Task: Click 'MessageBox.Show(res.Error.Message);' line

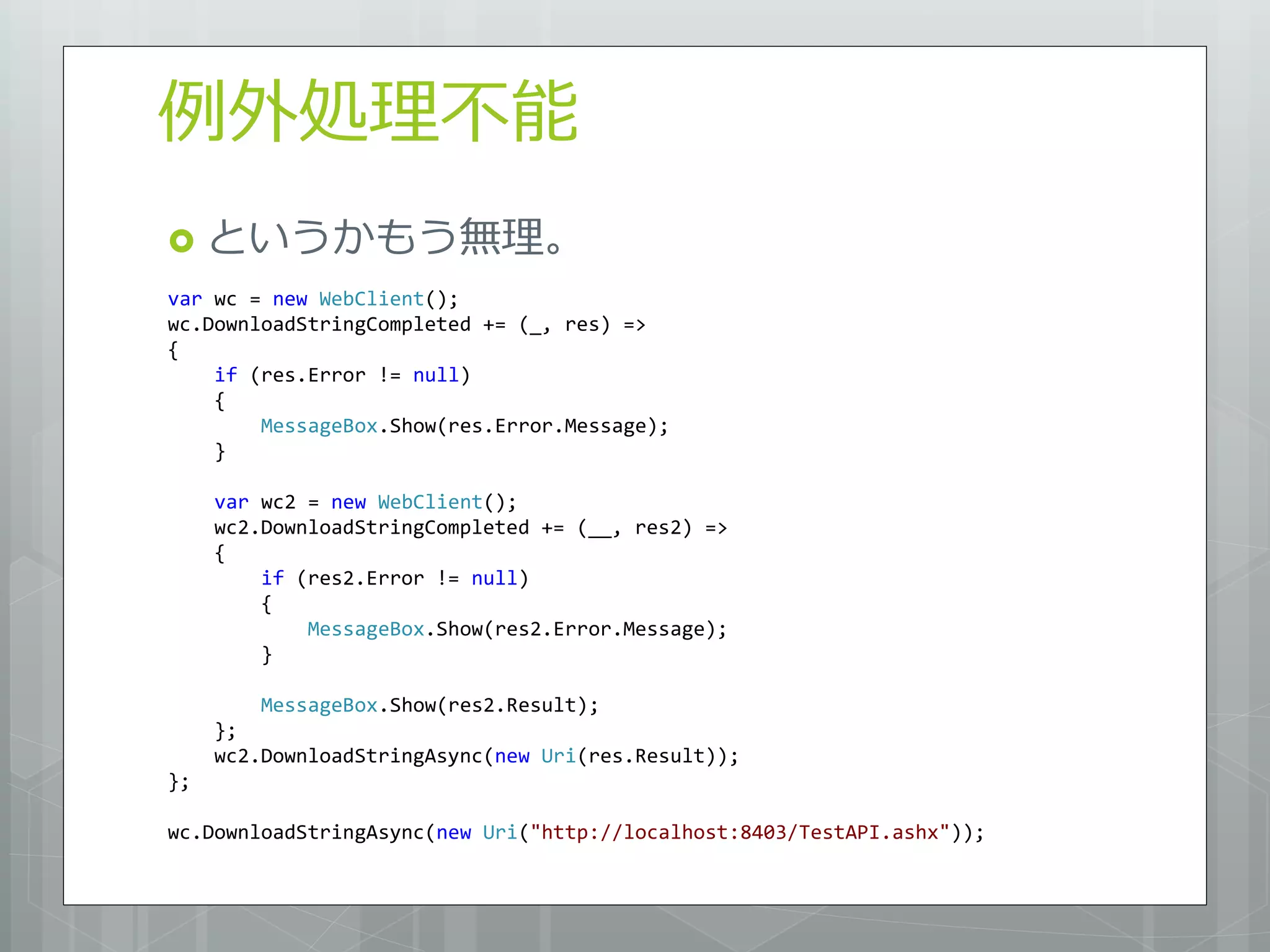Action: 464,426
